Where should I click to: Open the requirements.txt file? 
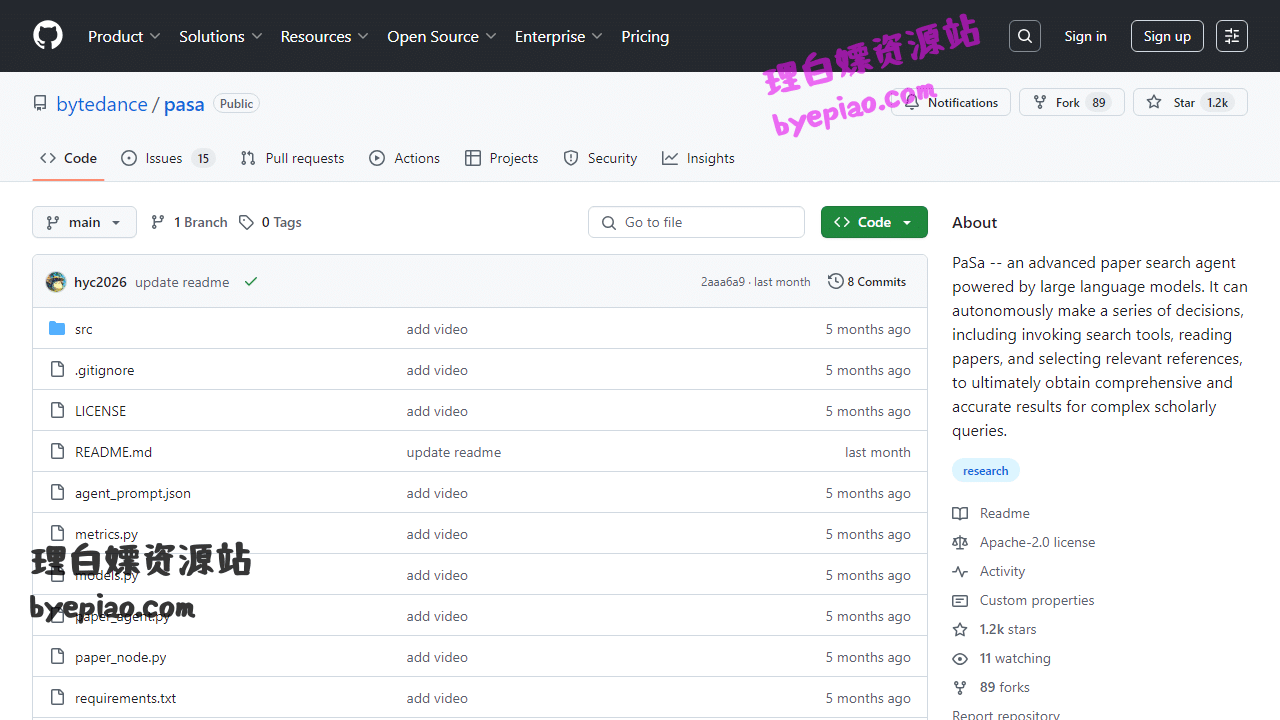pyautogui.click(x=125, y=698)
